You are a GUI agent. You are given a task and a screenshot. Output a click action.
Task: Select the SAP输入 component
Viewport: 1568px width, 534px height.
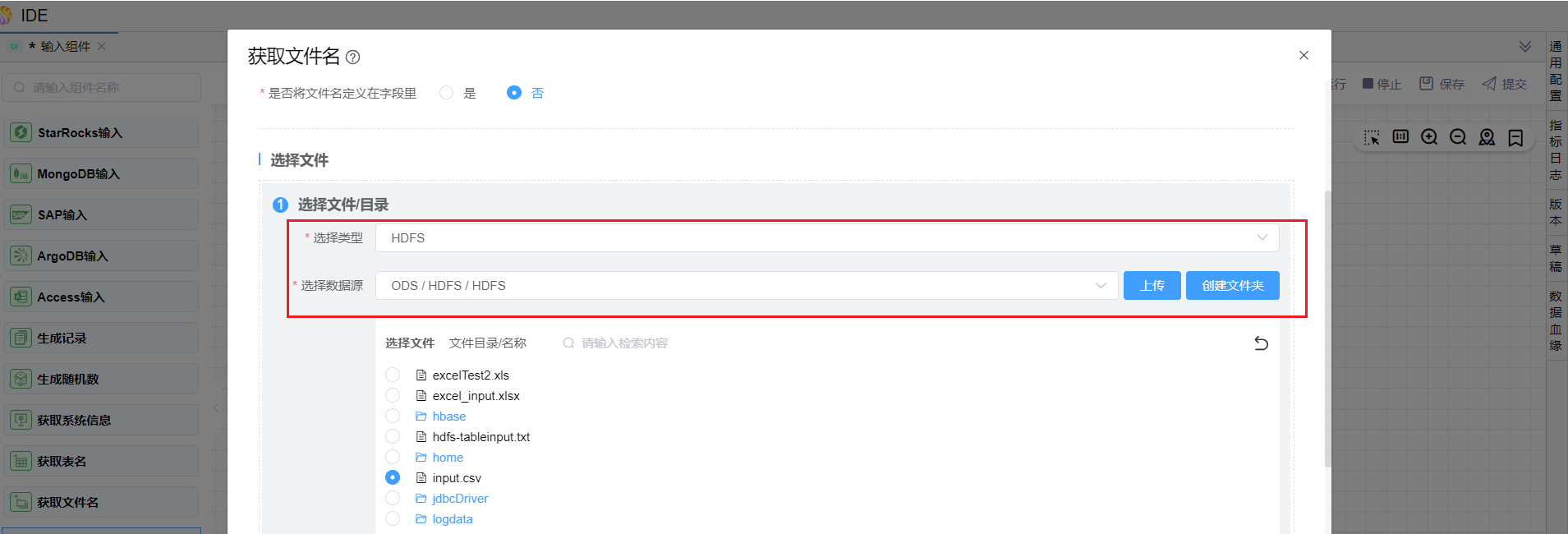coord(102,215)
